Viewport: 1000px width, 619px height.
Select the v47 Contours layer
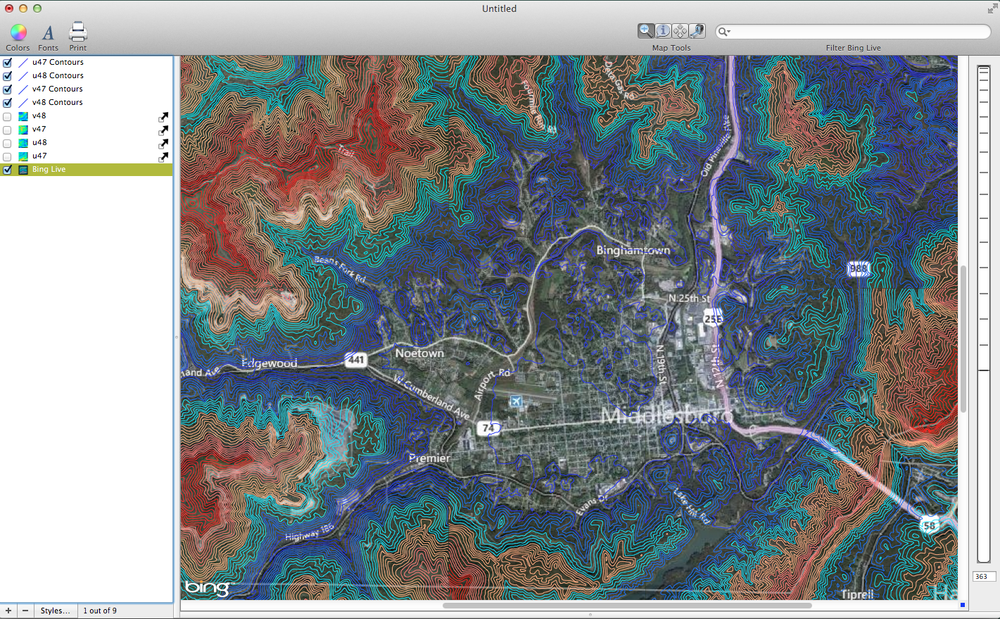[60, 89]
